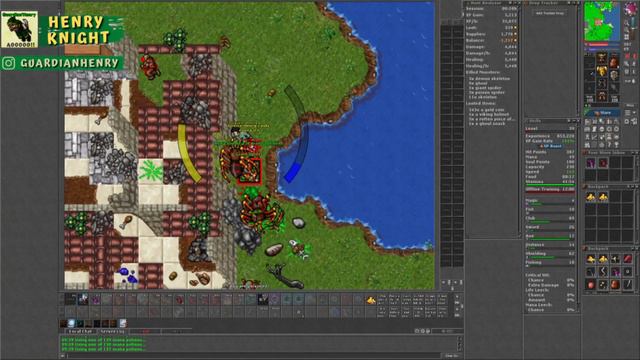Attack the creature inside the red target box
The width and height of the screenshot is (640, 360).
click(250, 171)
